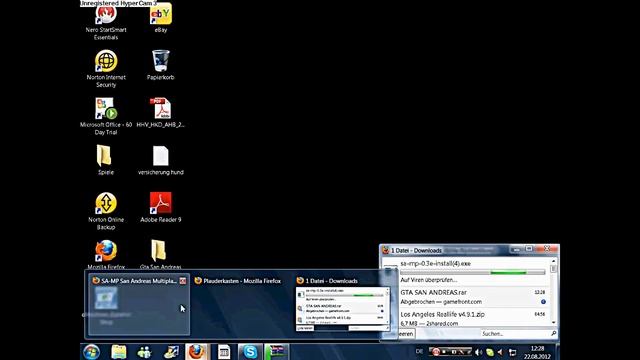Click 'Abgebrochen — gamefront.com' status line
This screenshot has width=640, height=360.
click(441, 302)
